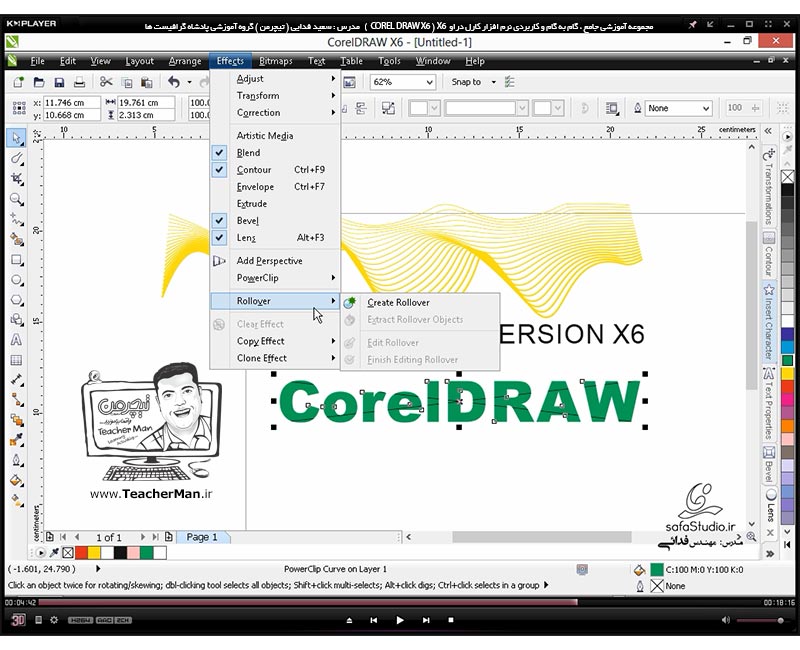Click the object width field 19.761 cm

[x=146, y=103]
